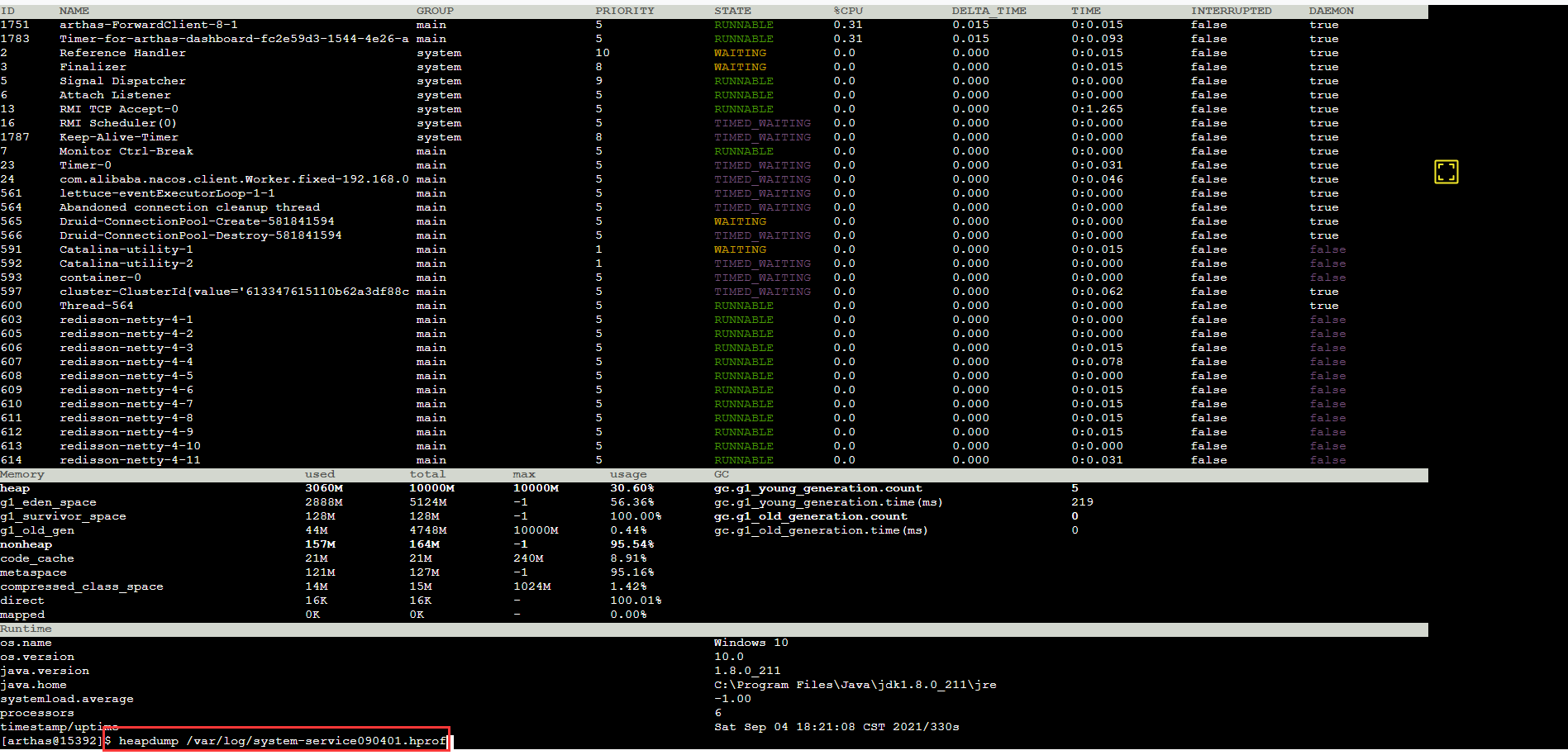This screenshot has width=1568, height=755.
Task: Select the metaspace row label
Action: (33, 572)
